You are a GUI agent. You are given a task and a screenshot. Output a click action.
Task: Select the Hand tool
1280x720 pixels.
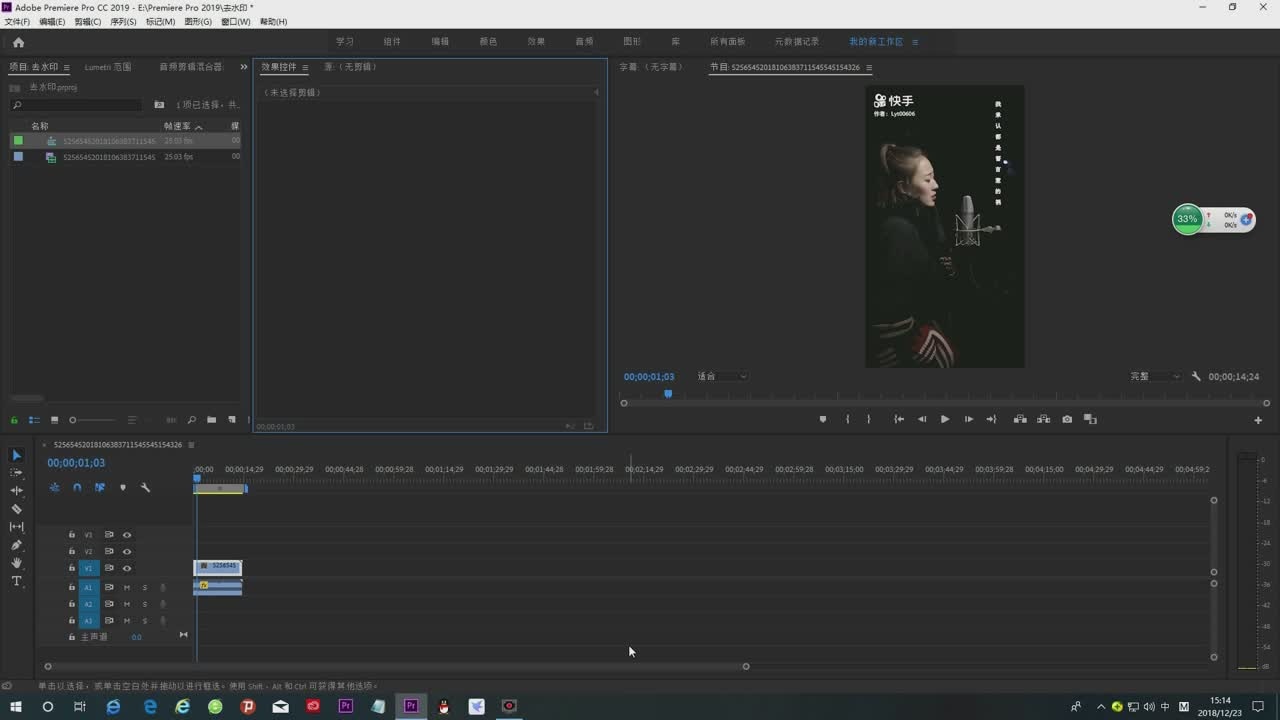[16, 563]
